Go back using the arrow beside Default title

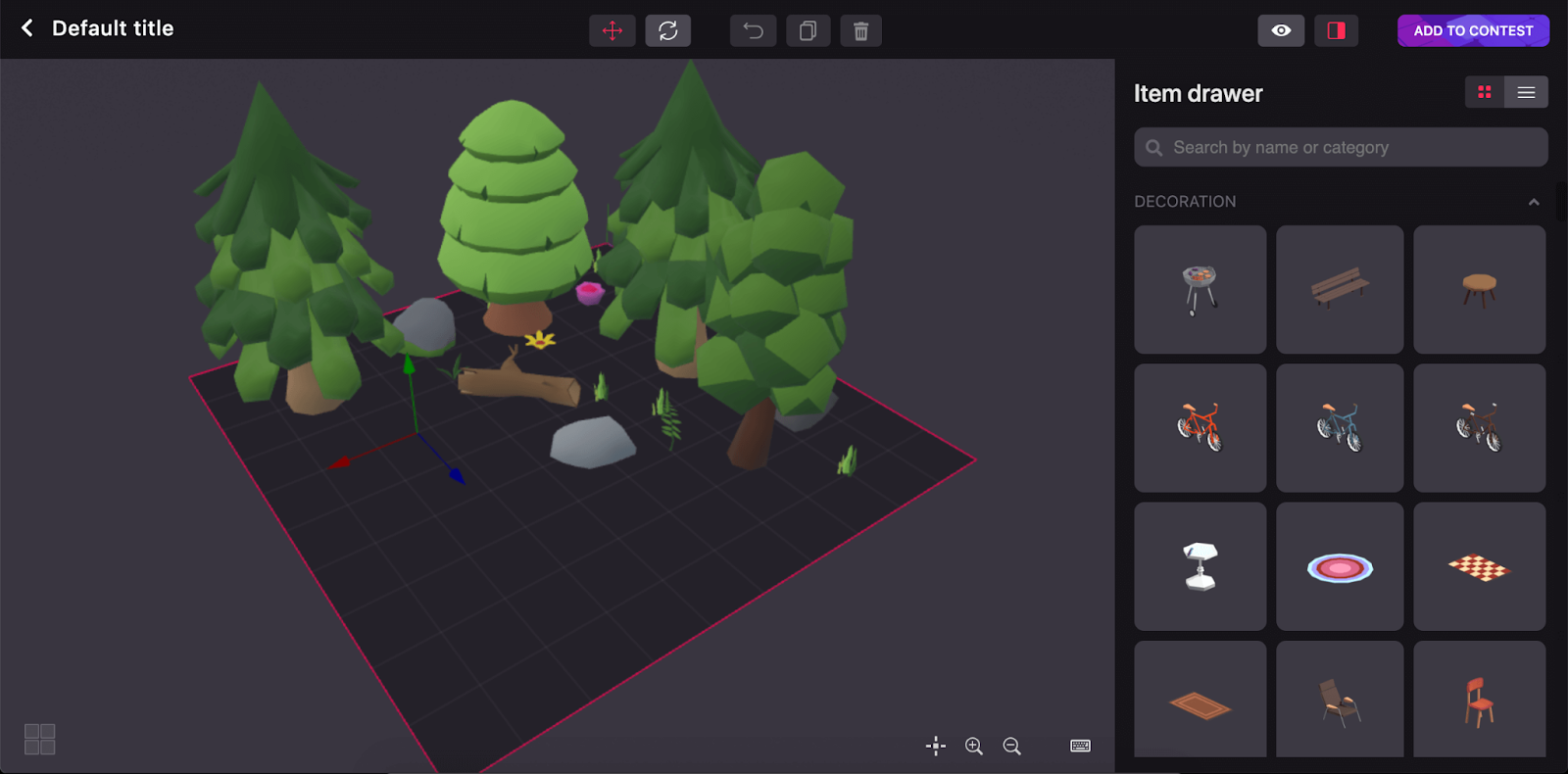[x=27, y=28]
